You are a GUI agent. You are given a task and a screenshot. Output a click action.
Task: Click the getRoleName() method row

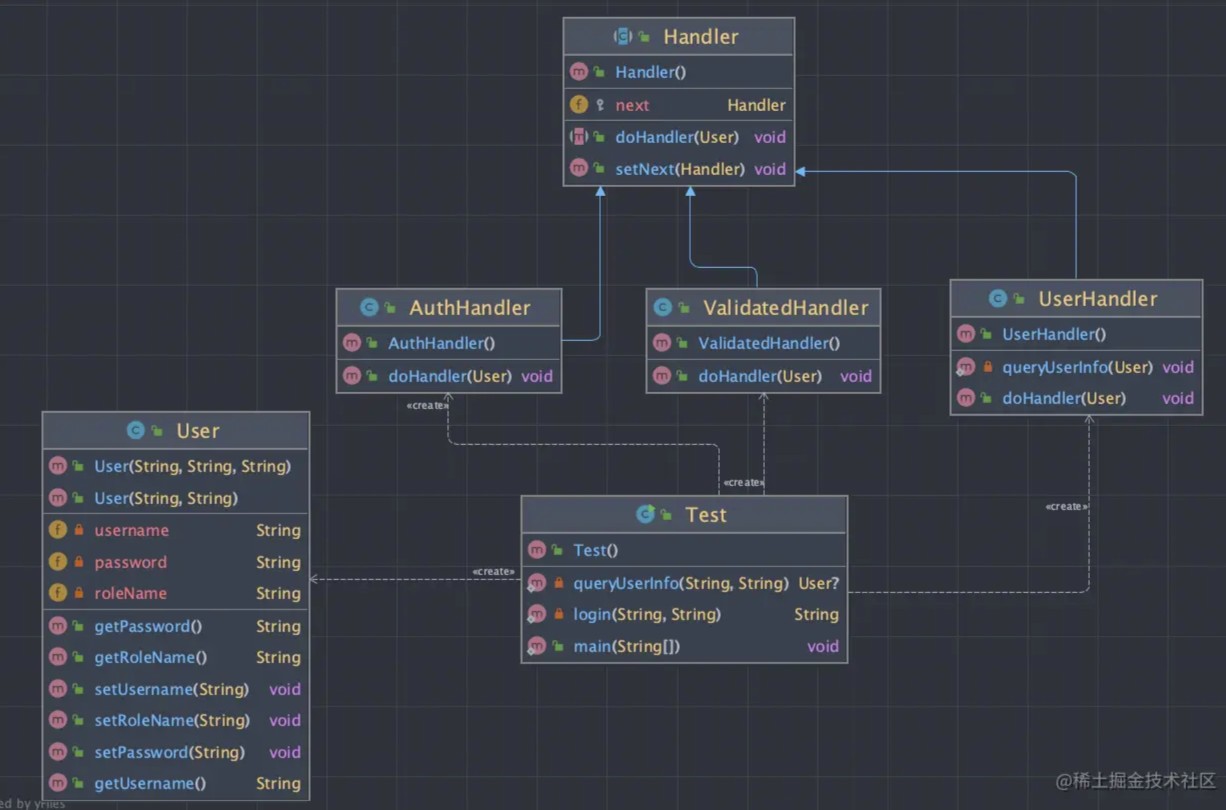click(176, 657)
